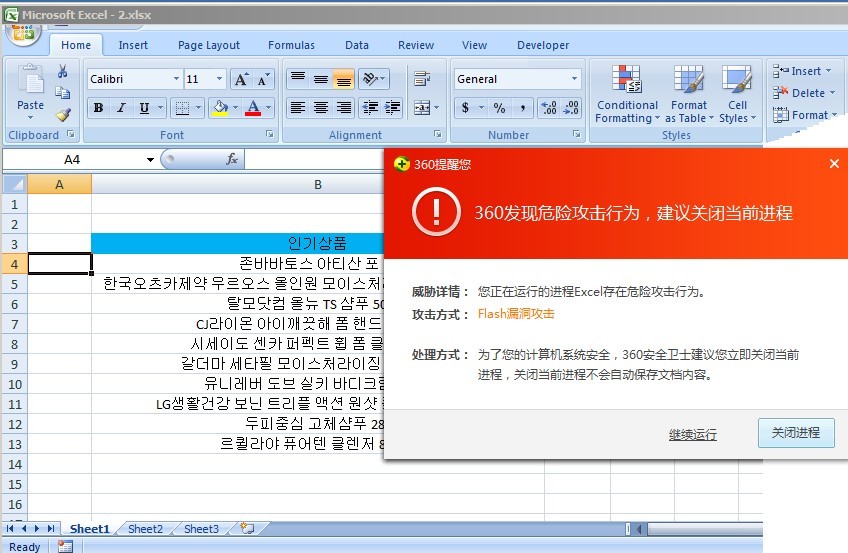This screenshot has width=848, height=553.
Task: Toggle Underline formatting
Action: (144, 108)
